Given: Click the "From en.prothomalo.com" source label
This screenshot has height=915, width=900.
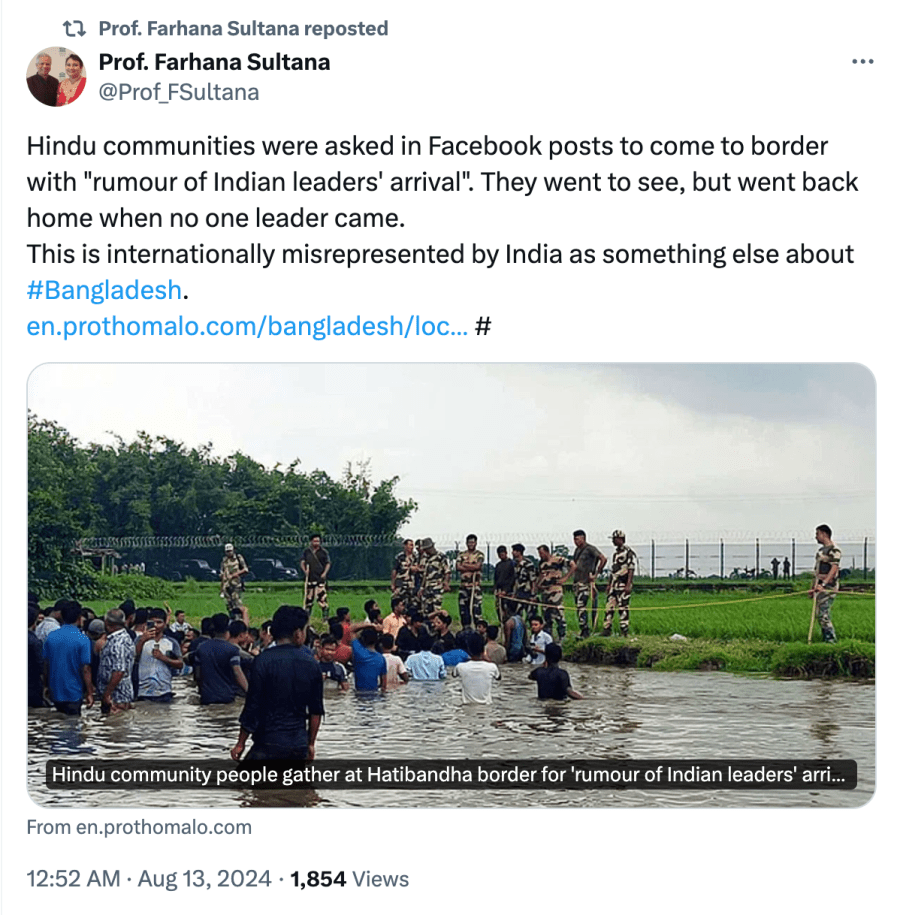Looking at the screenshot, I should coord(139,827).
